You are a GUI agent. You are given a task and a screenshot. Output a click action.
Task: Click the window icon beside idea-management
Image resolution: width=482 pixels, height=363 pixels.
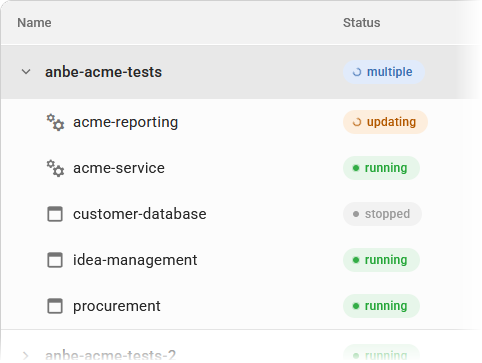[x=55, y=260]
